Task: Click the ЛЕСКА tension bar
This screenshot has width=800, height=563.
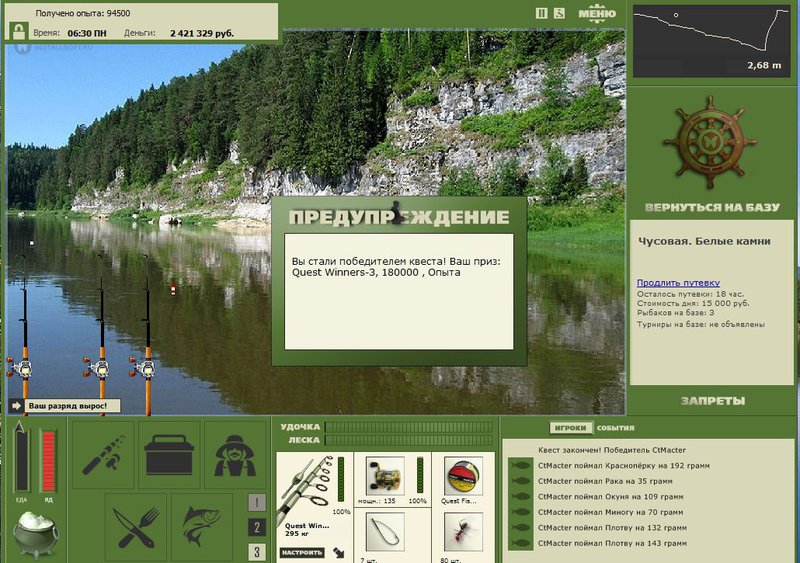Action: pos(409,440)
